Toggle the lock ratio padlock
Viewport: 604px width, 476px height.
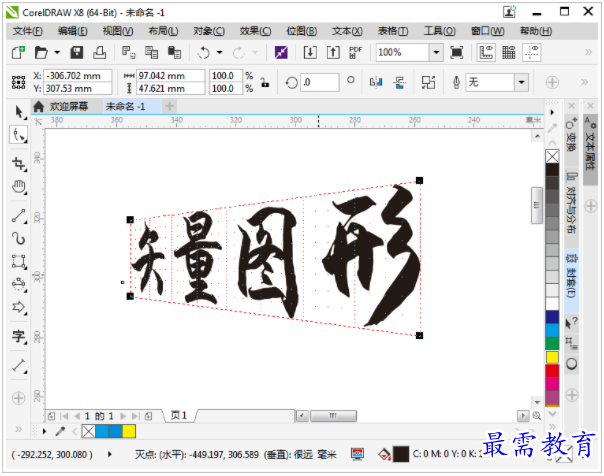265,82
